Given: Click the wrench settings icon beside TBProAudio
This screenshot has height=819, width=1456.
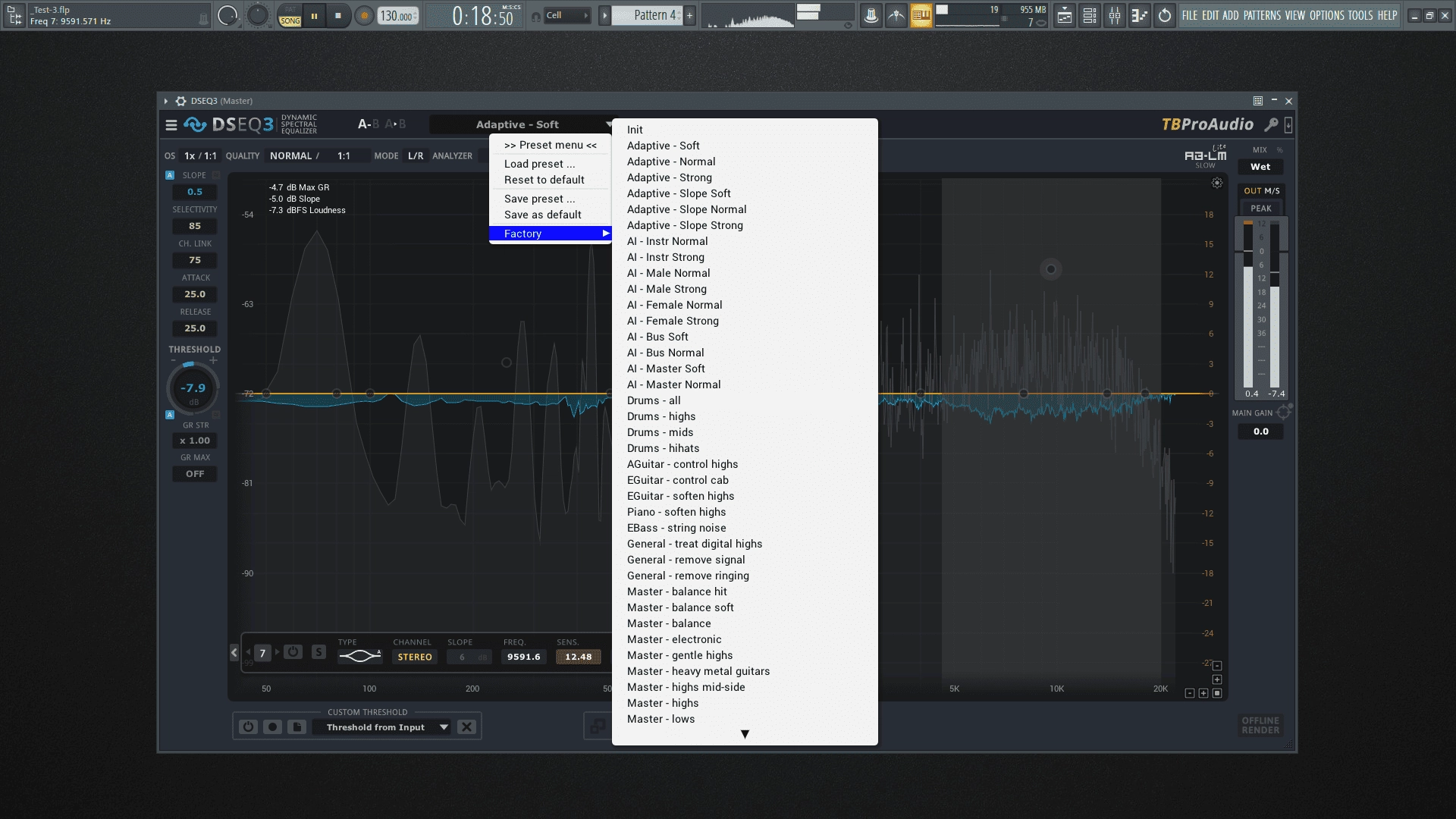Looking at the screenshot, I should tap(1272, 124).
